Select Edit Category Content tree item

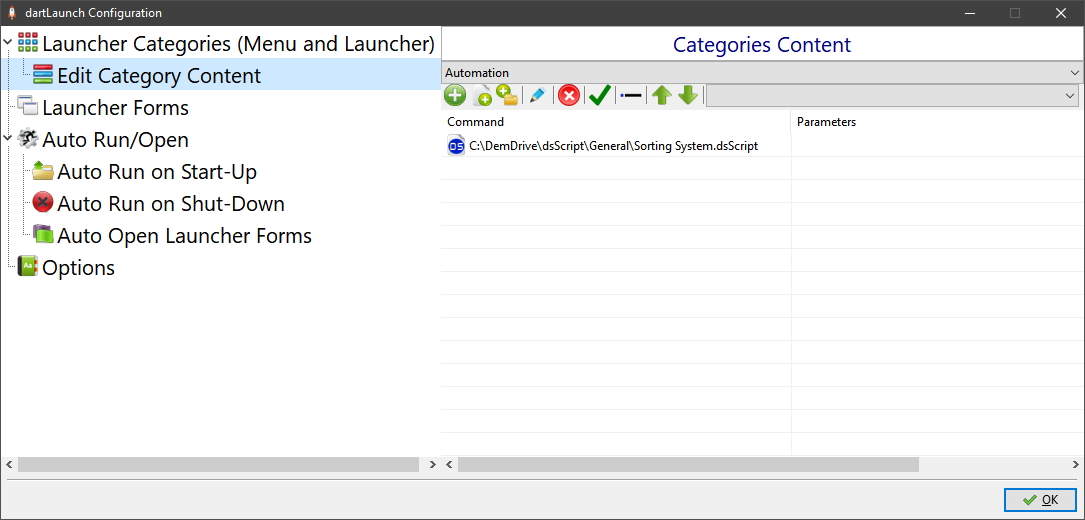(159, 75)
